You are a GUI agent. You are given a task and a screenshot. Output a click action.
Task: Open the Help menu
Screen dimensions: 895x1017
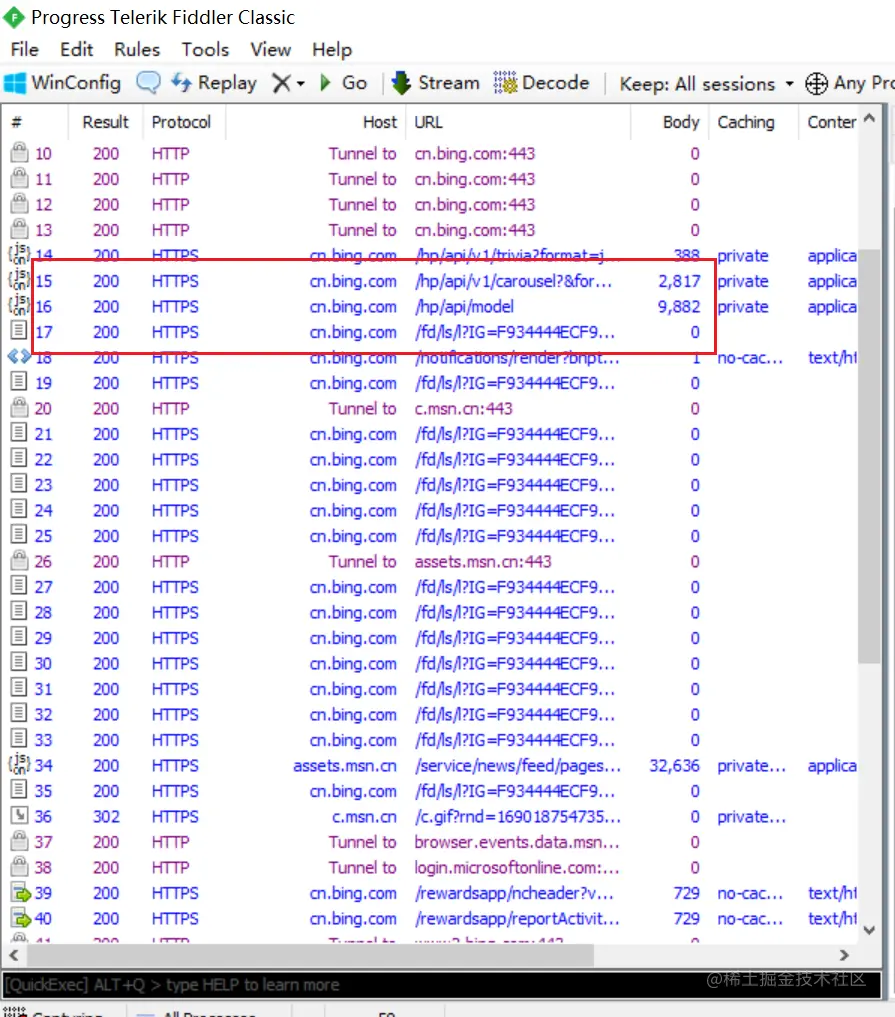point(332,50)
